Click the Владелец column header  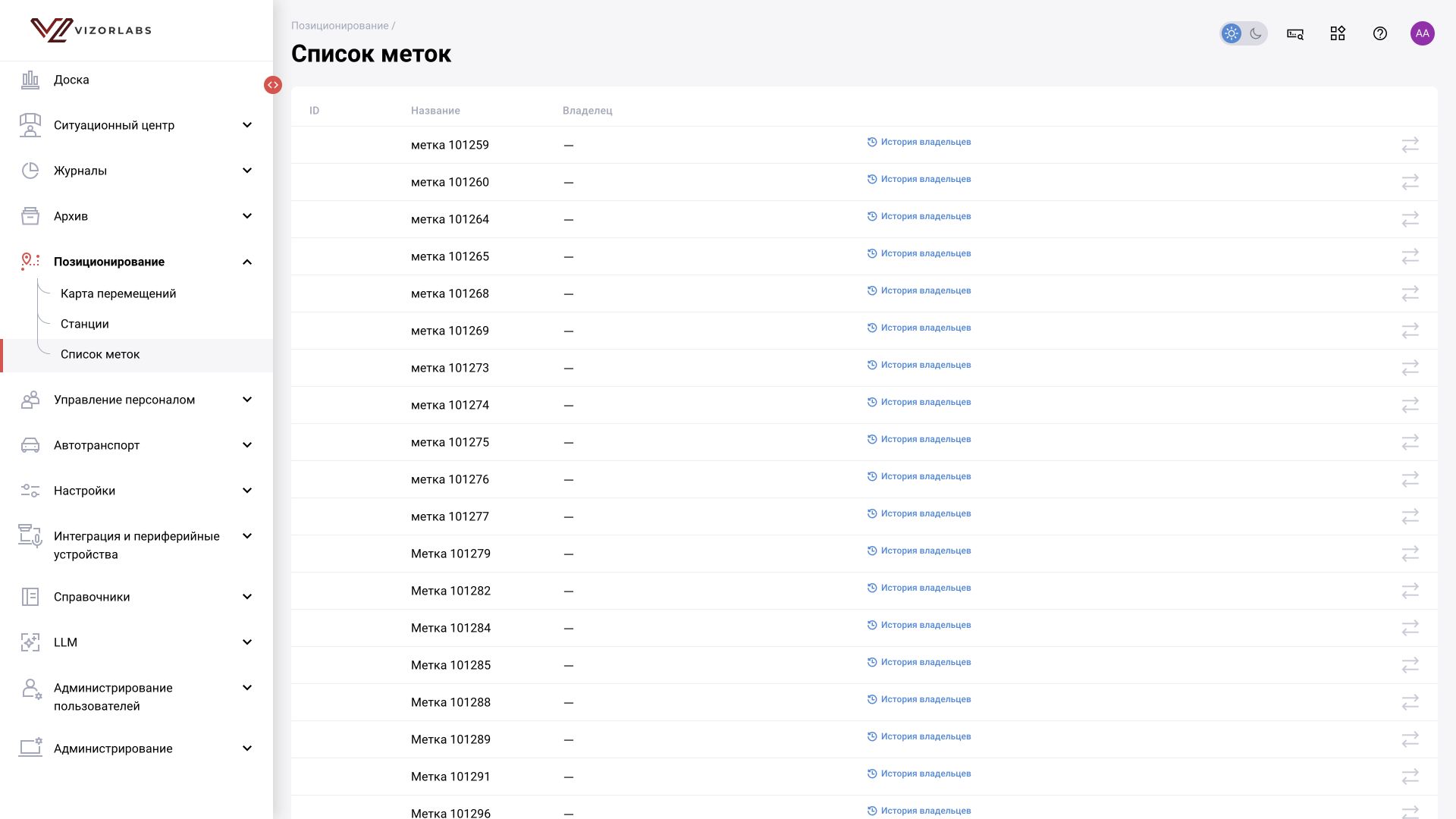tap(588, 111)
